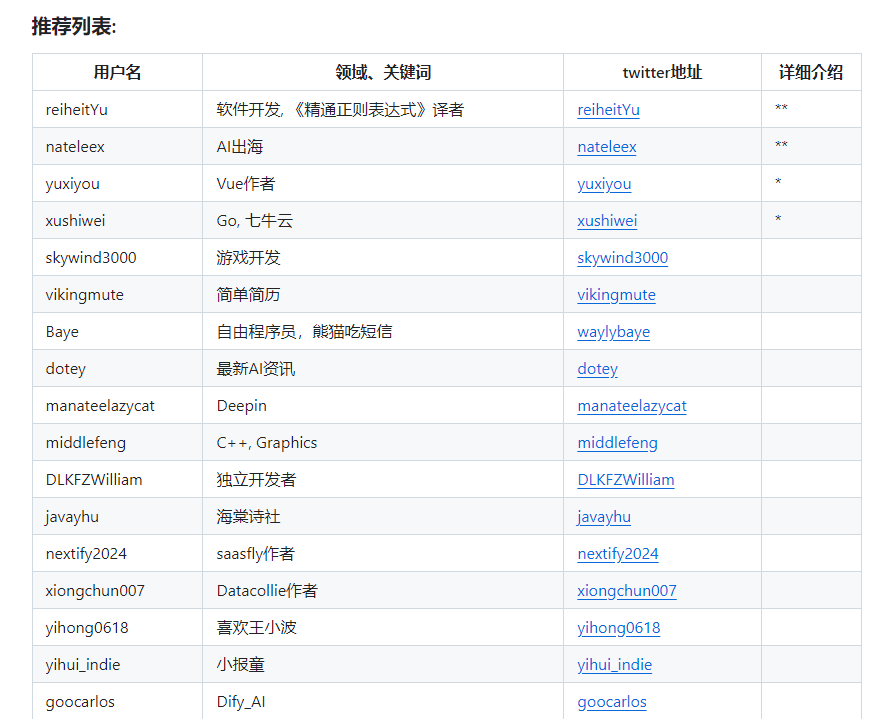Click dotey's twitter link
Screen dimensions: 894x719
click(597, 369)
